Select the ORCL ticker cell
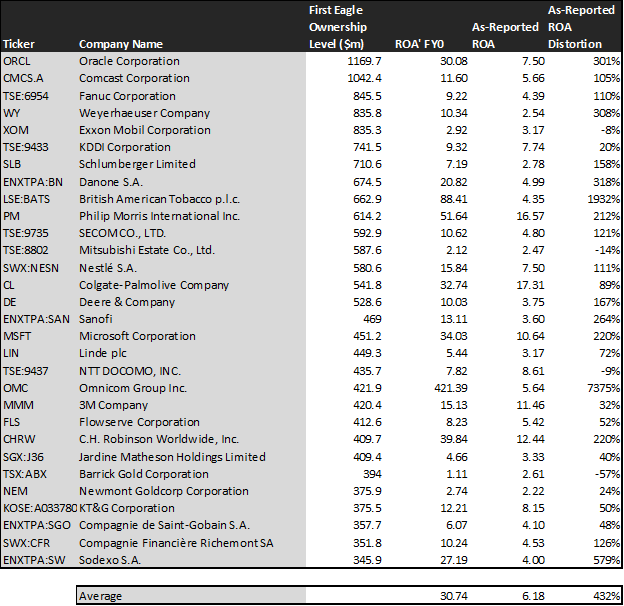624x606 pixels. 17,61
